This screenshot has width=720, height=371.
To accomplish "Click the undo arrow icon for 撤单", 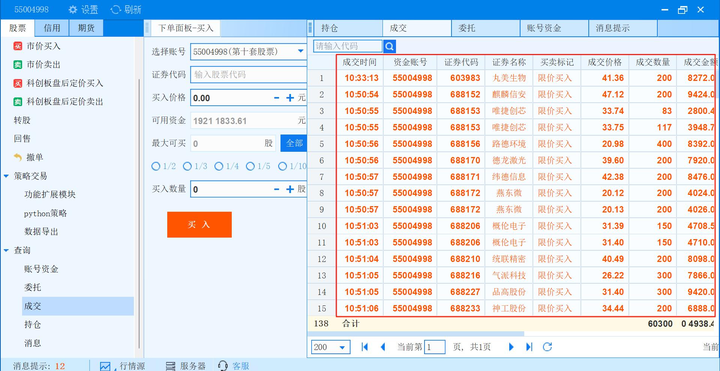I will click(x=18, y=157).
